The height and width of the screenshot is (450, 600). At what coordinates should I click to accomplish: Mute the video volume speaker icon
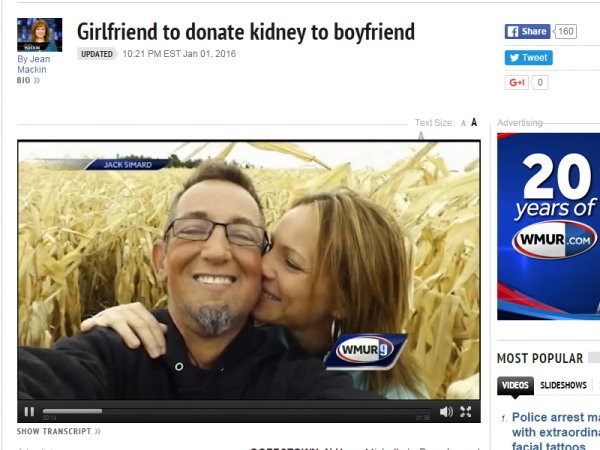click(446, 412)
